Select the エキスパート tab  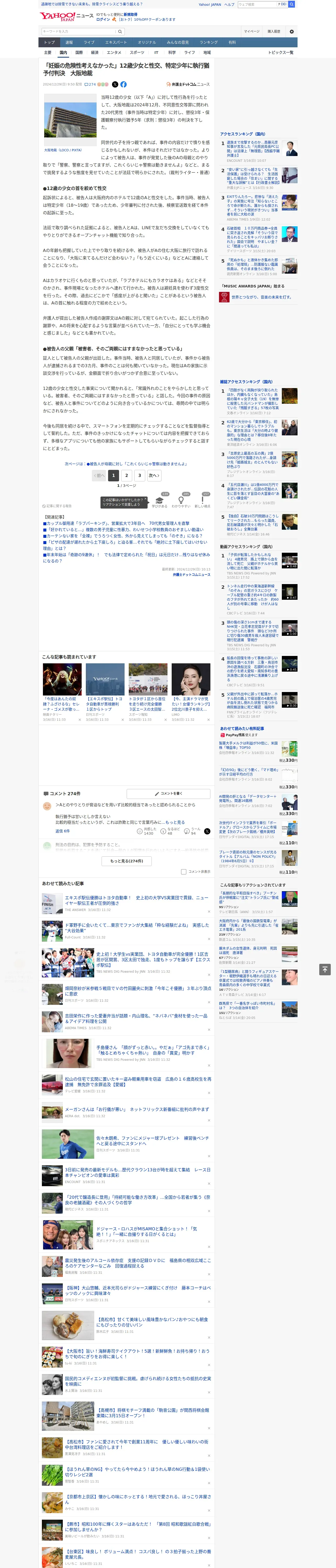pos(116,42)
